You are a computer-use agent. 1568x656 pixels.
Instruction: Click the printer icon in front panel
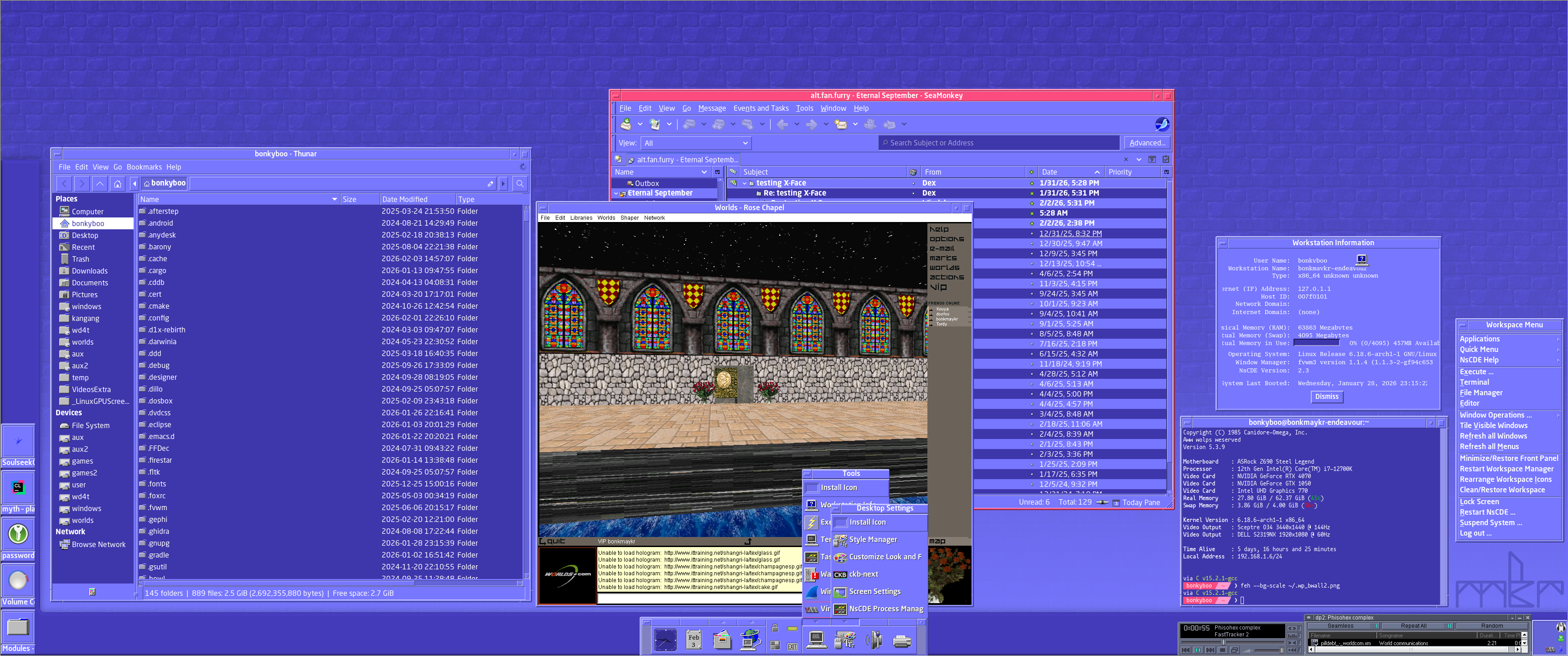coord(902,641)
